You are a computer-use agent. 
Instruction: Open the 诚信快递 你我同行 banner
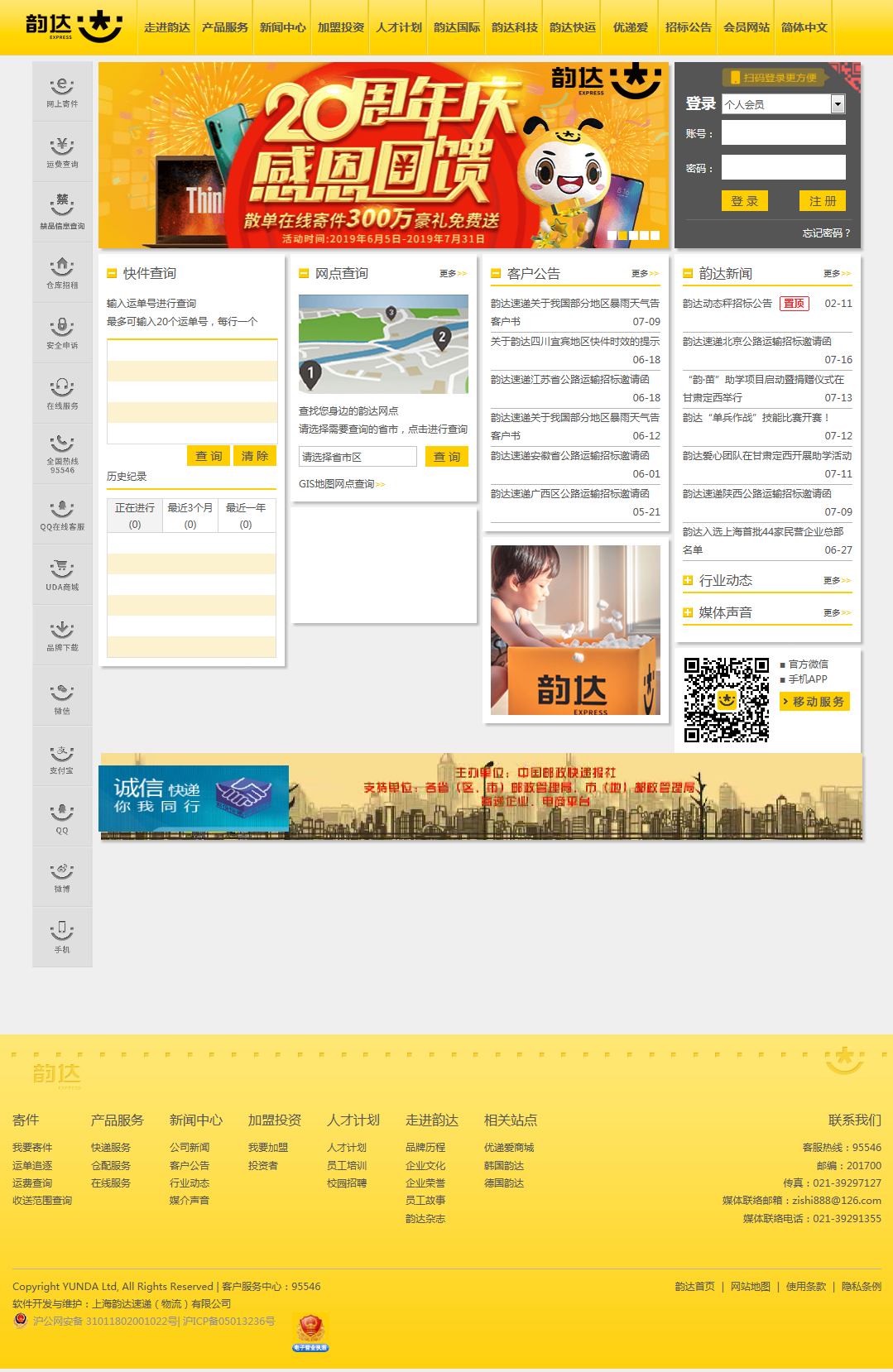click(194, 798)
